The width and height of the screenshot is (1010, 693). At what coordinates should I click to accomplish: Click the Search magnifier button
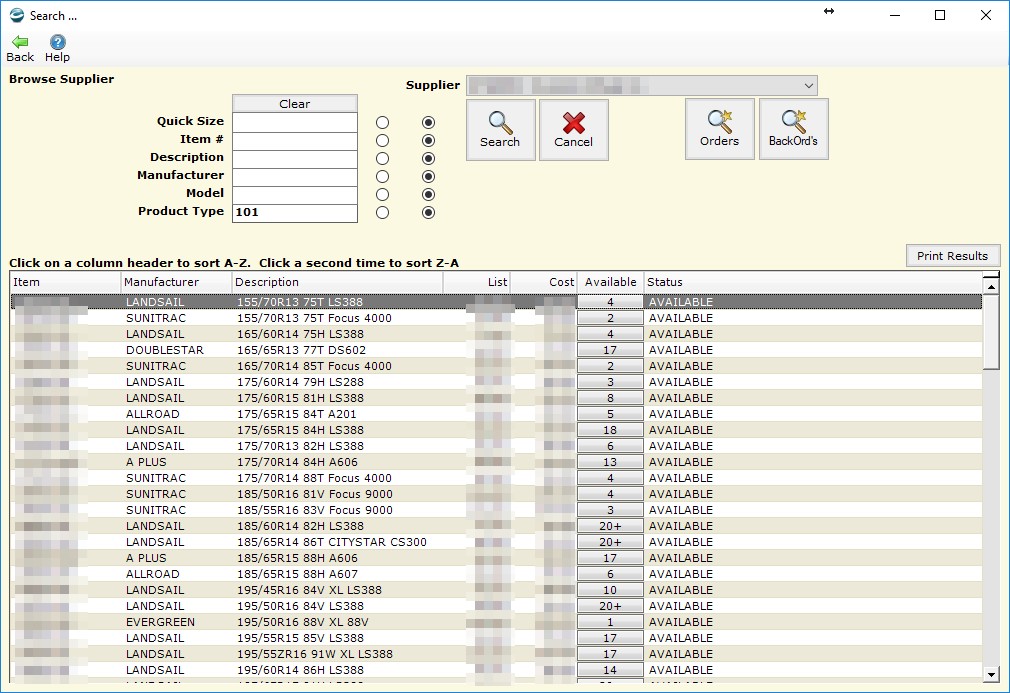(500, 129)
